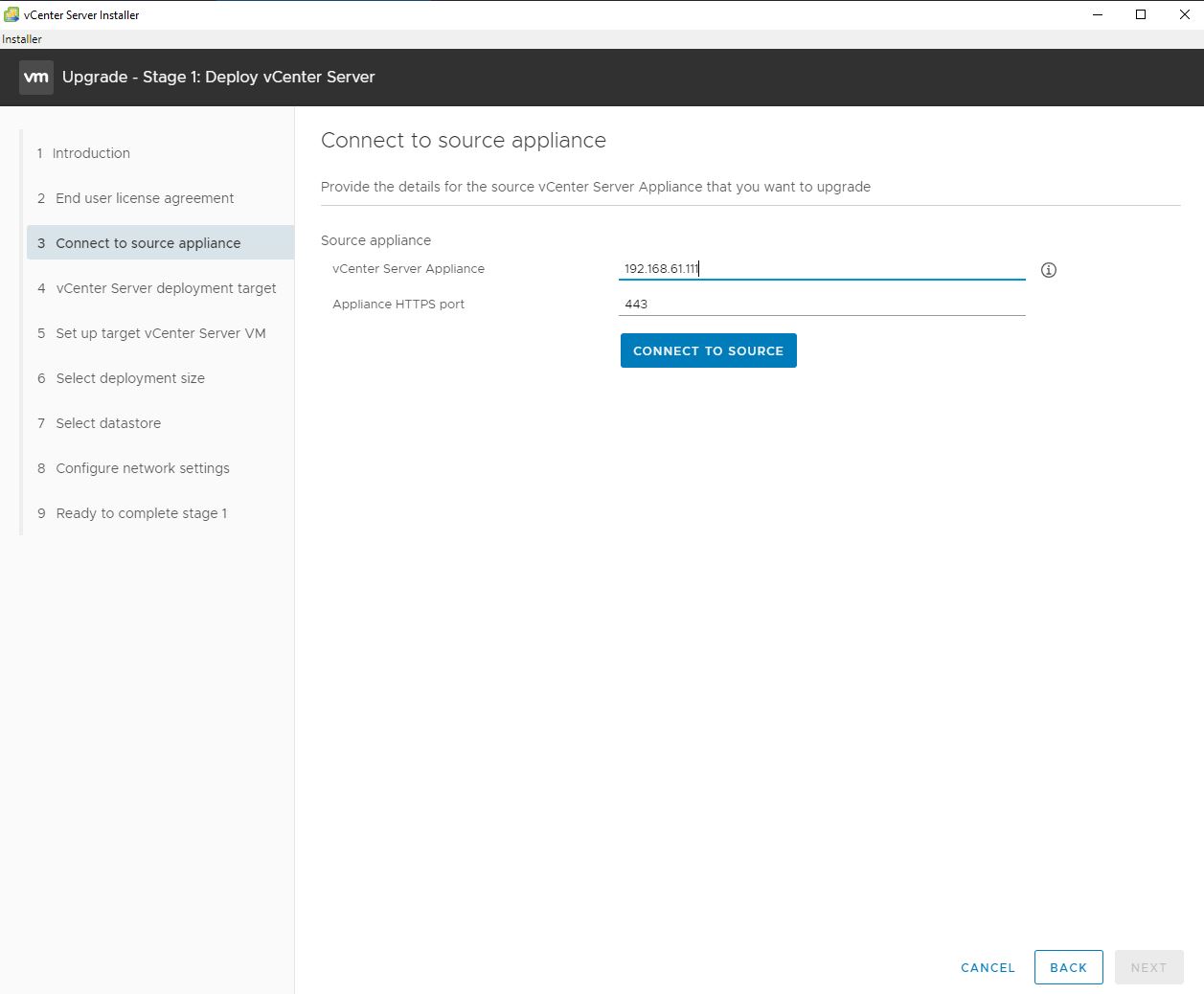1204x994 pixels.
Task: Open the Installer menu
Action: (22, 39)
